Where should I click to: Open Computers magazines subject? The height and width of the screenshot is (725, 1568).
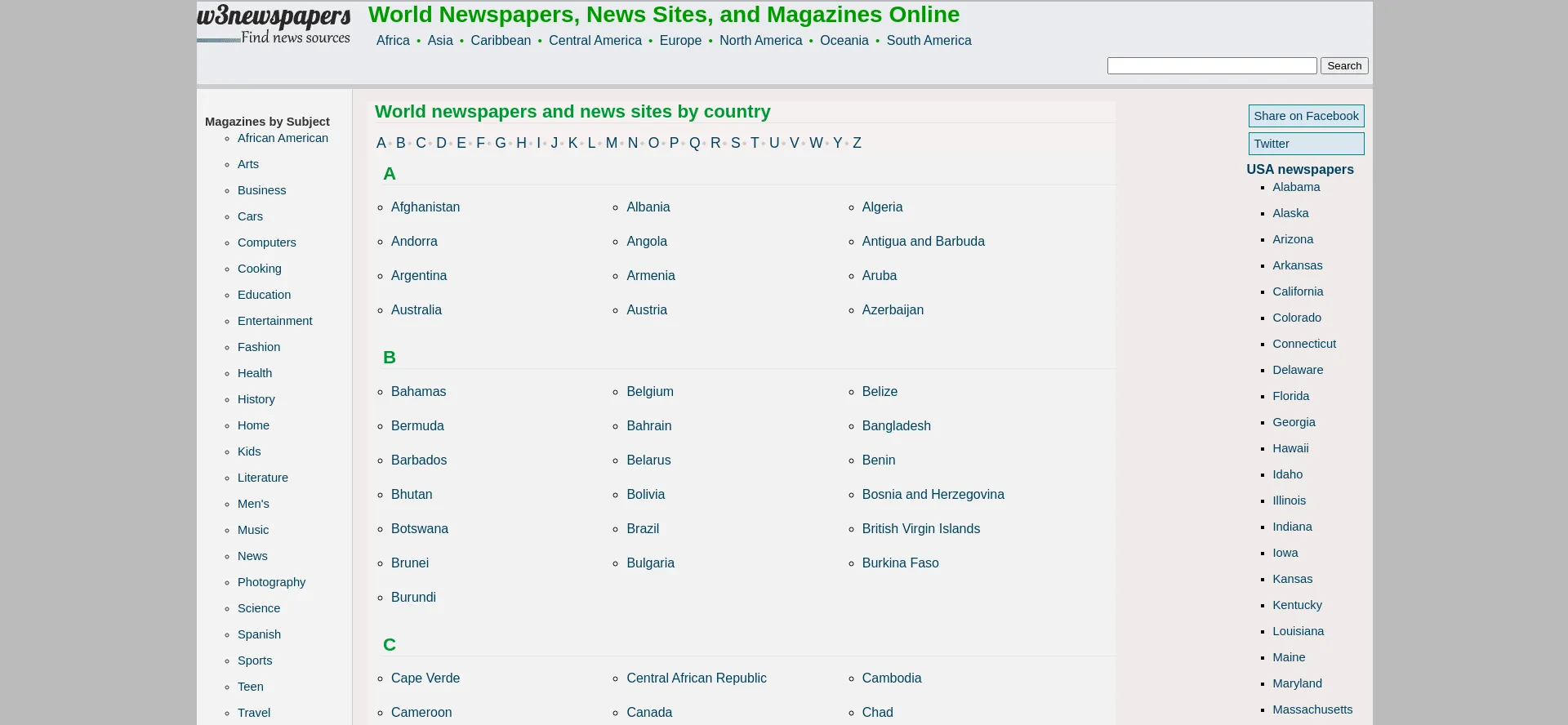coord(267,242)
